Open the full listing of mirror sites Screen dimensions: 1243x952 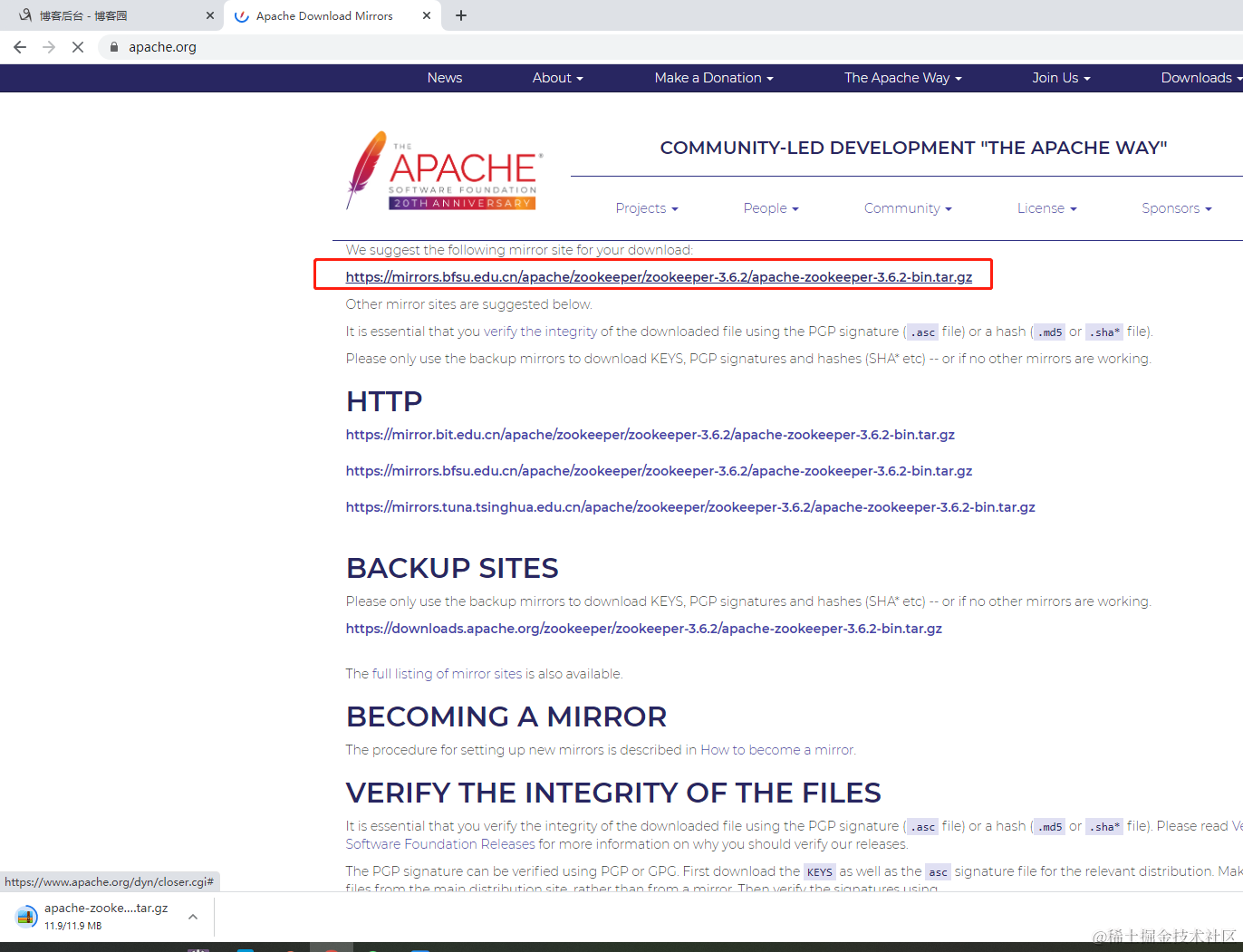coord(446,674)
